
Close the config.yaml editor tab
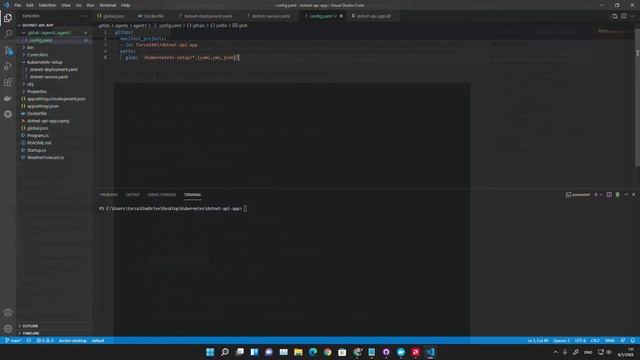point(341,16)
